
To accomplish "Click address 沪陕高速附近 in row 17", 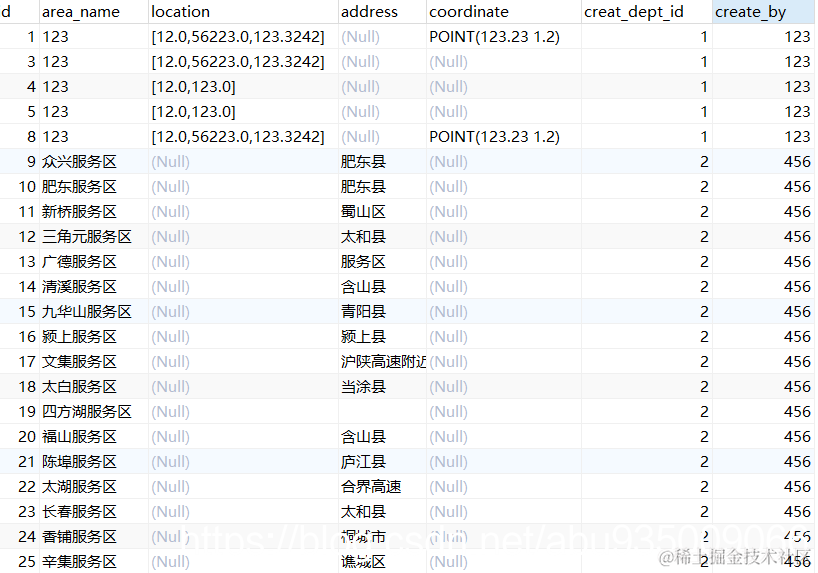I will tap(383, 362).
